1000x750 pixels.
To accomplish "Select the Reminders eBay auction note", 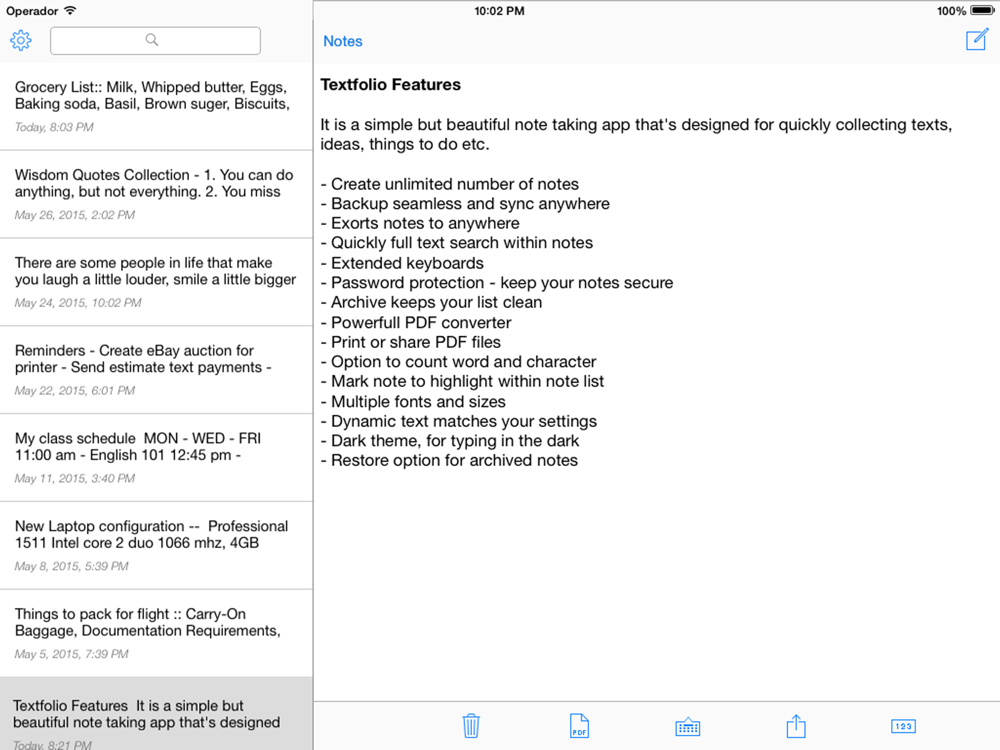I will (156, 370).
